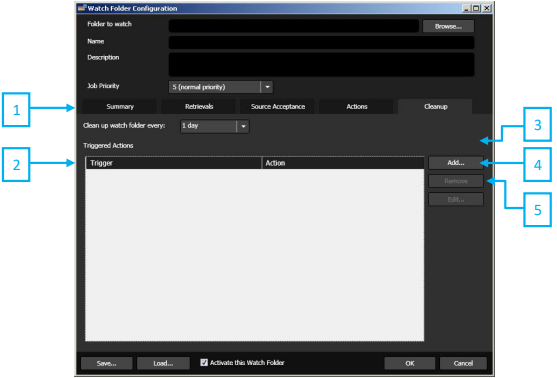The height and width of the screenshot is (378, 557).
Task: Maximize the Watch Folder Configuration window
Action: [x=477, y=8]
